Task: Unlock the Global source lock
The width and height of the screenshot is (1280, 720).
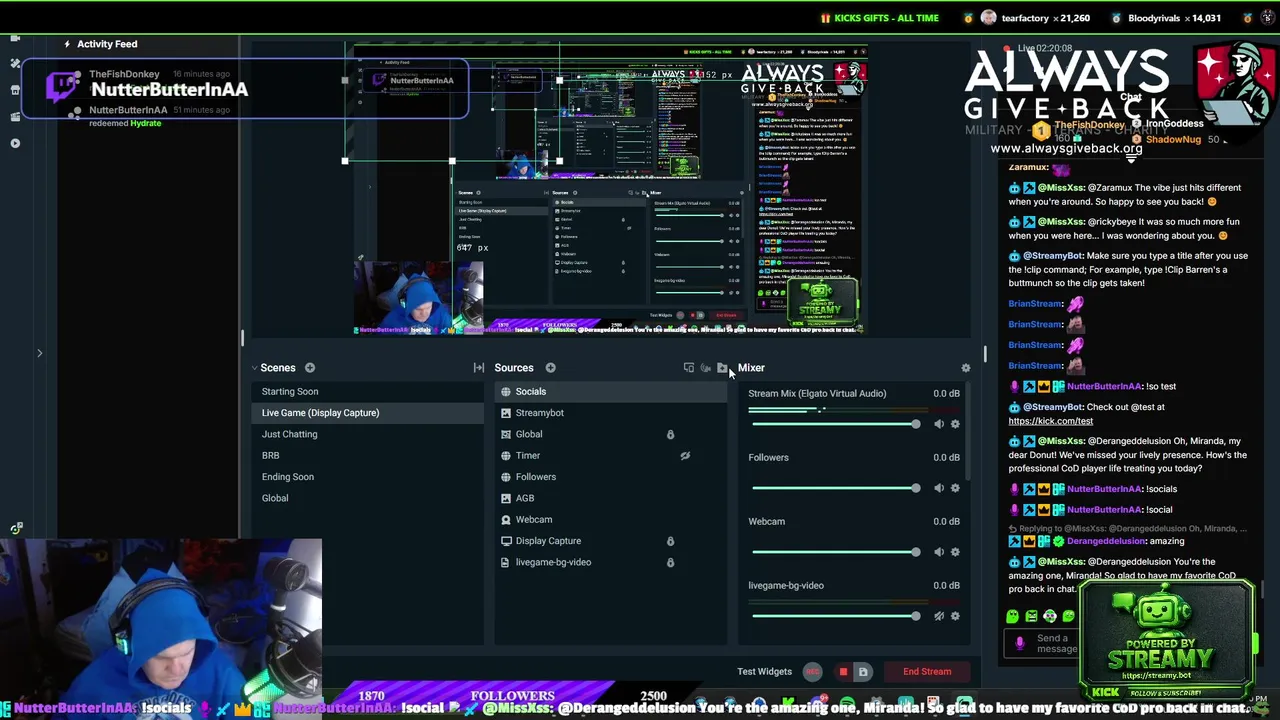Action: pyautogui.click(x=670, y=435)
